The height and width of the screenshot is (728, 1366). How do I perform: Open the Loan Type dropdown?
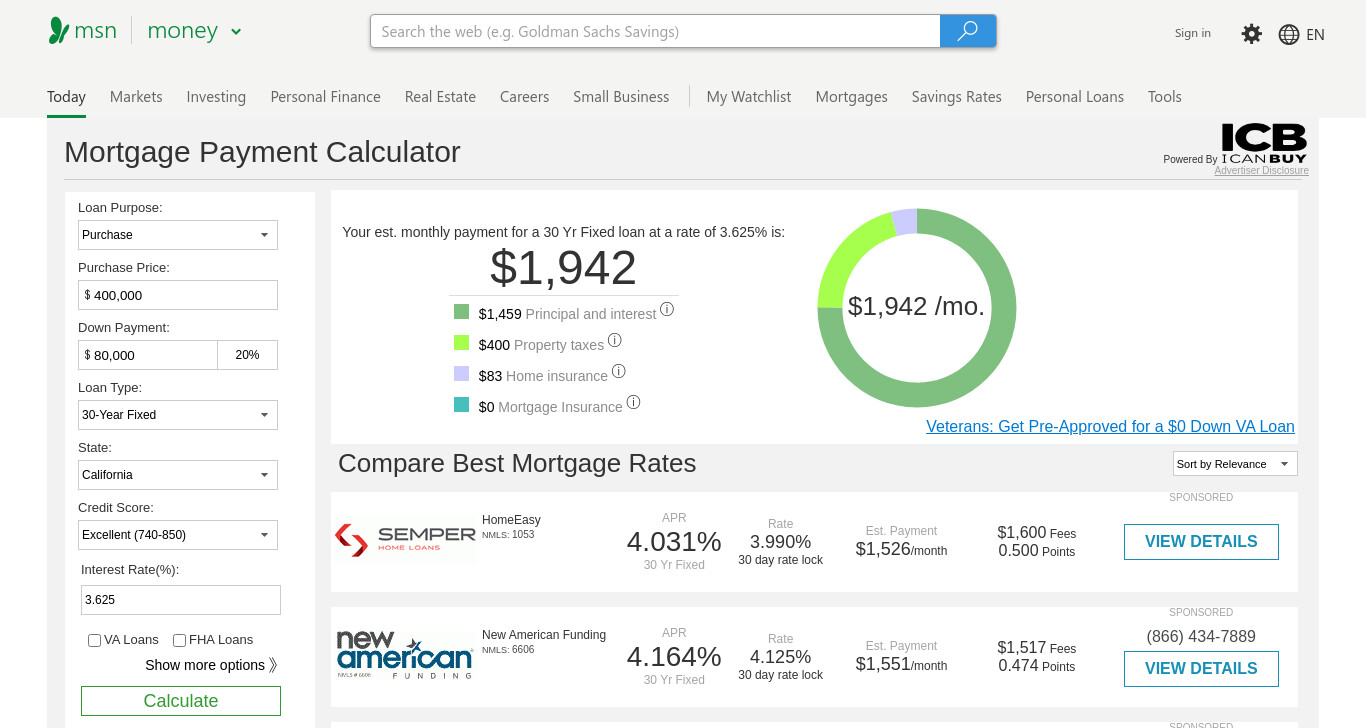click(178, 415)
